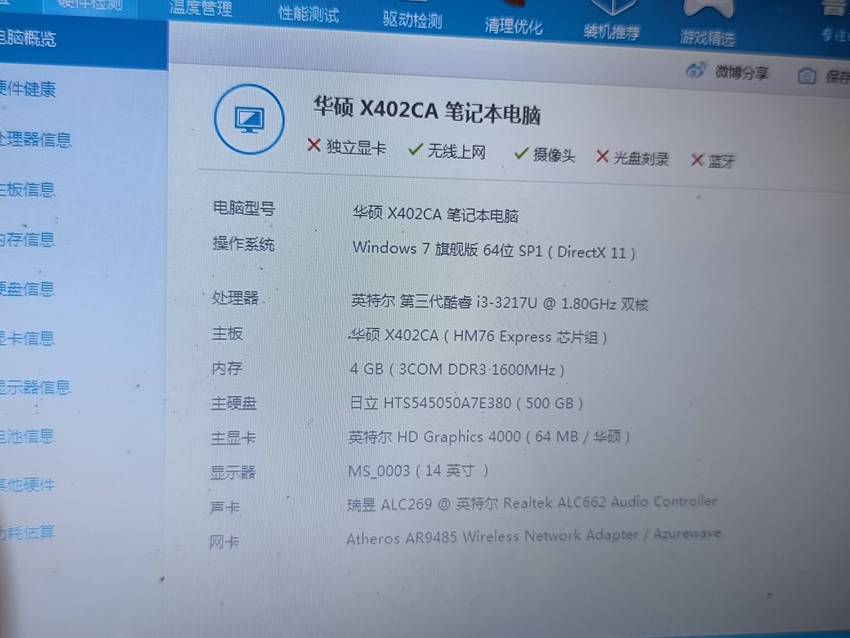
Task: Click the green check beside 摄像头
Action: [x=521, y=153]
